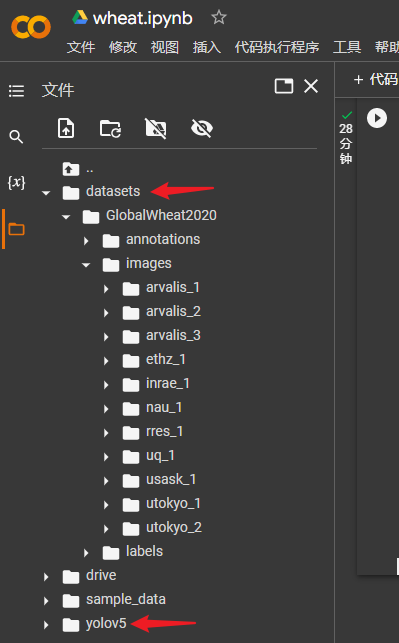Click the nau_1 folder icon
The height and width of the screenshot is (643, 399).
[x=131, y=409]
